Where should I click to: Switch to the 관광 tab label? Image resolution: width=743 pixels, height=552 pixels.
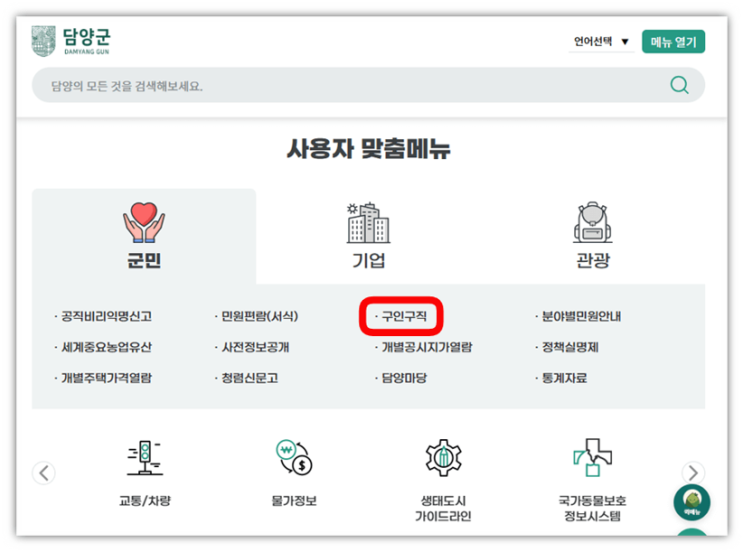tap(593, 261)
